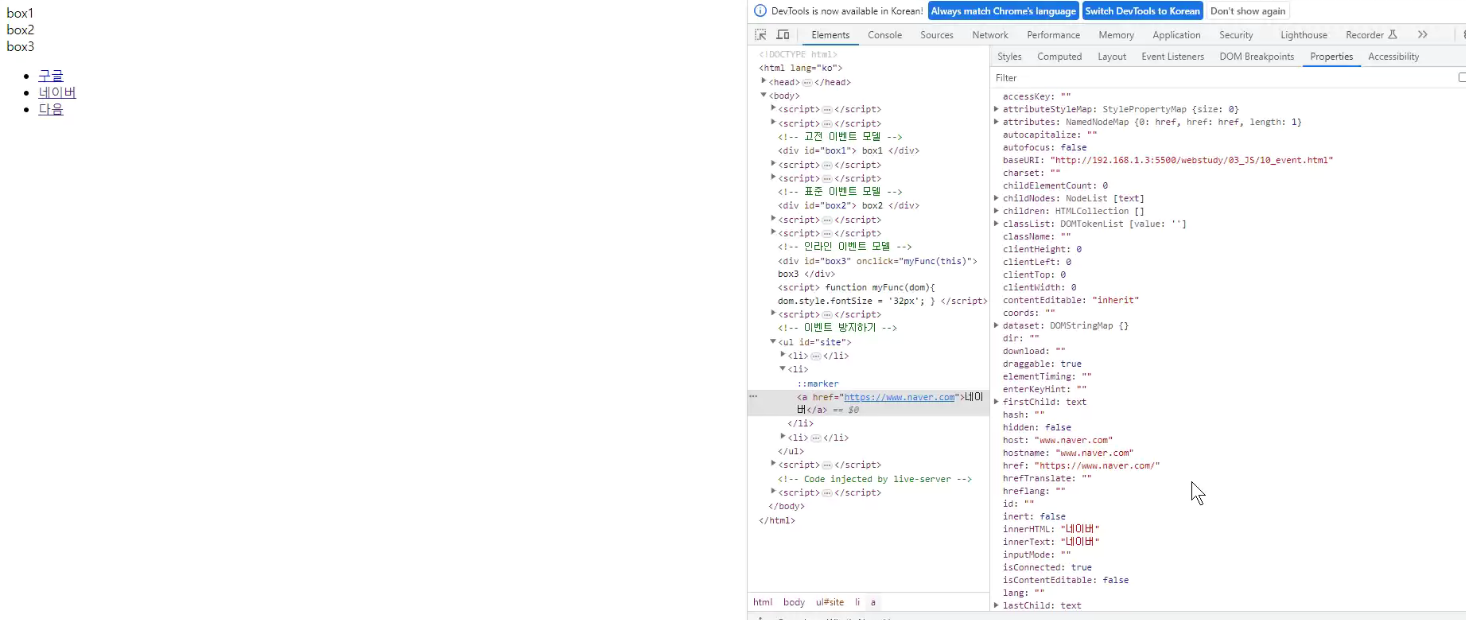Open the more tabs chevron in DevTools
Image resolution: width=1466 pixels, height=620 pixels.
coord(1423,35)
